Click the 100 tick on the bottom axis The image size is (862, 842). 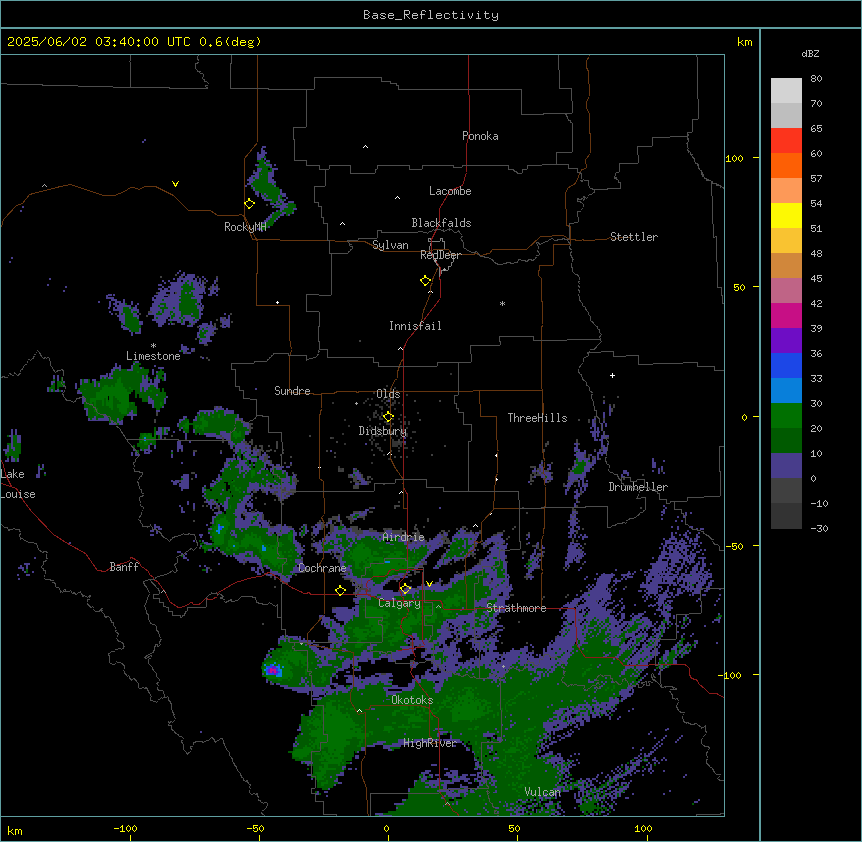tap(643, 828)
